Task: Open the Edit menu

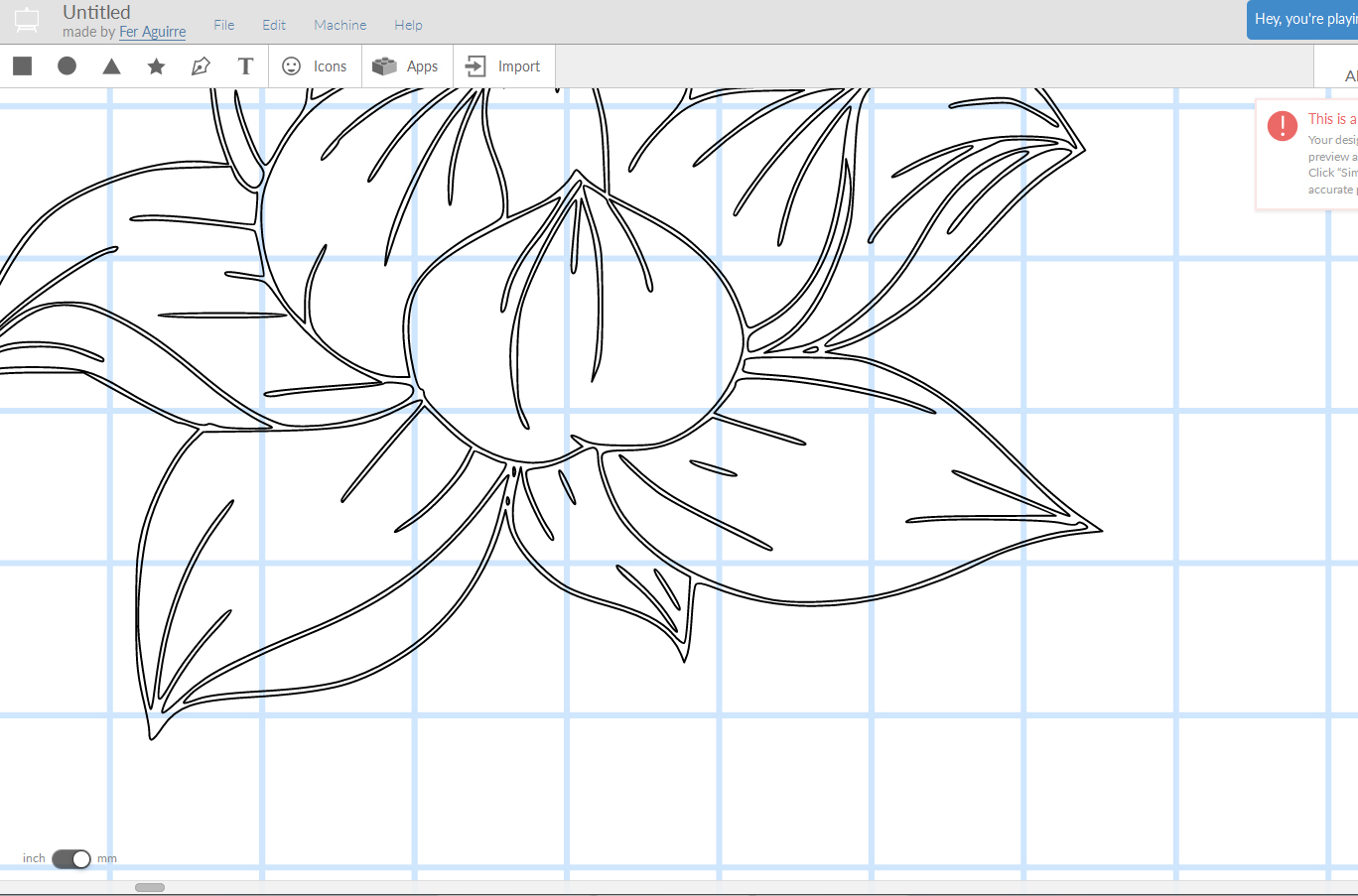Action: tap(274, 25)
